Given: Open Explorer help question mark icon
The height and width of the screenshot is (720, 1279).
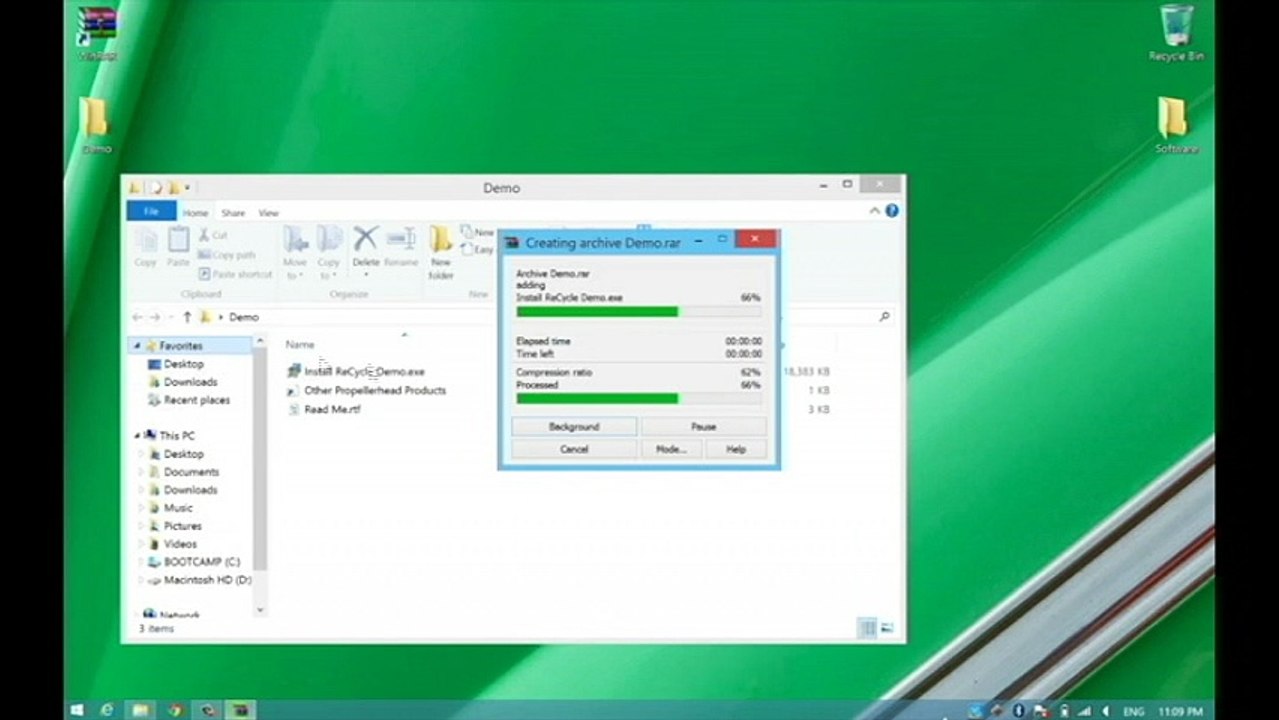Looking at the screenshot, I should tap(891, 211).
